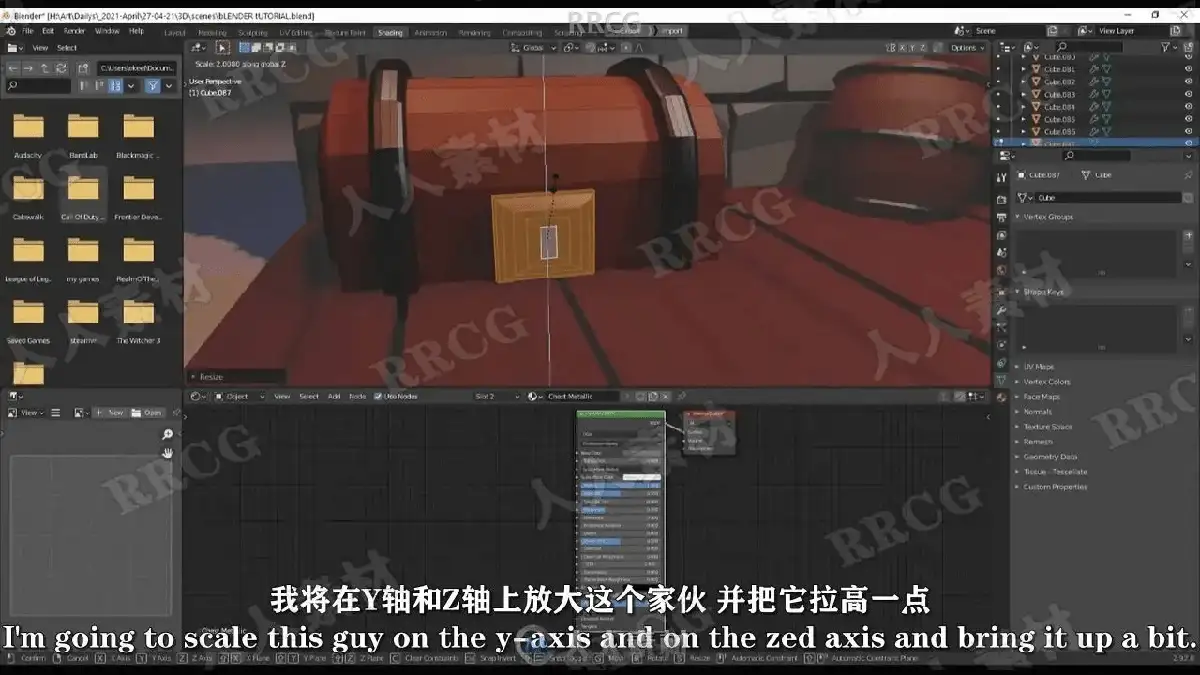Expand the Cube.083 outliner row
Image resolution: width=1200 pixels, height=675 pixels.
coord(1023,94)
